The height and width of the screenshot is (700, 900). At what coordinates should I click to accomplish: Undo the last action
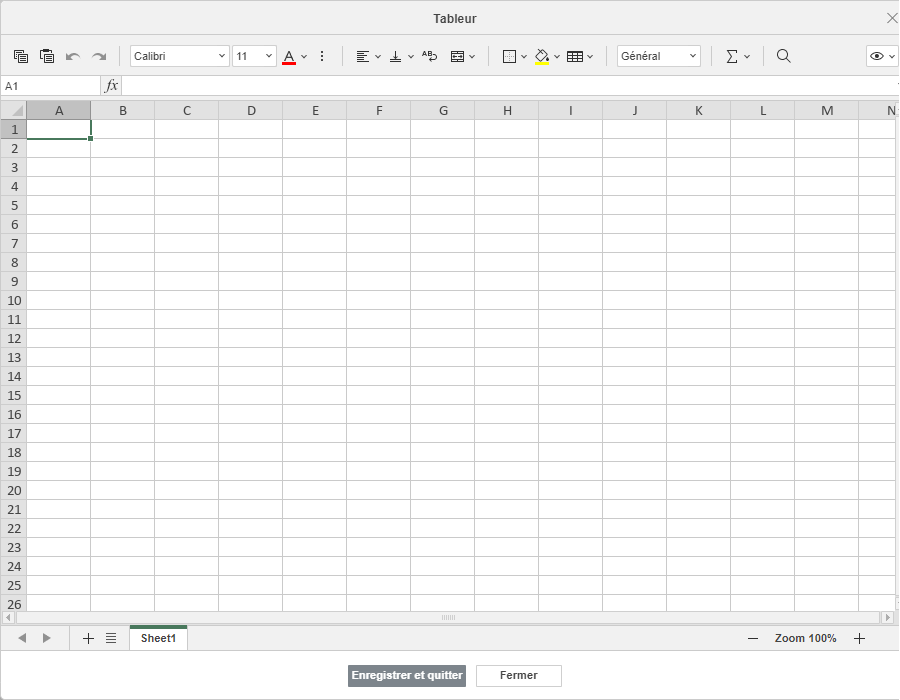coord(71,56)
